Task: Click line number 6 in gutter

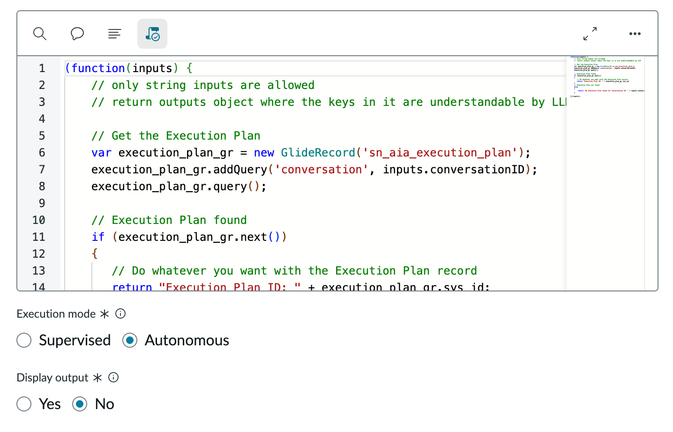Action: (42, 152)
